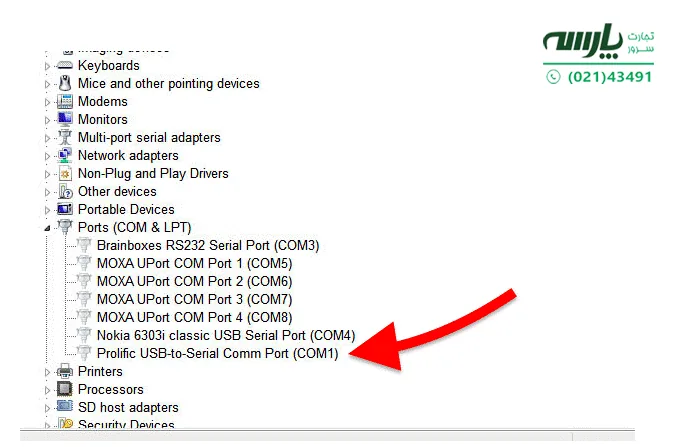Expand the SD host adapters node

pos(47,408)
